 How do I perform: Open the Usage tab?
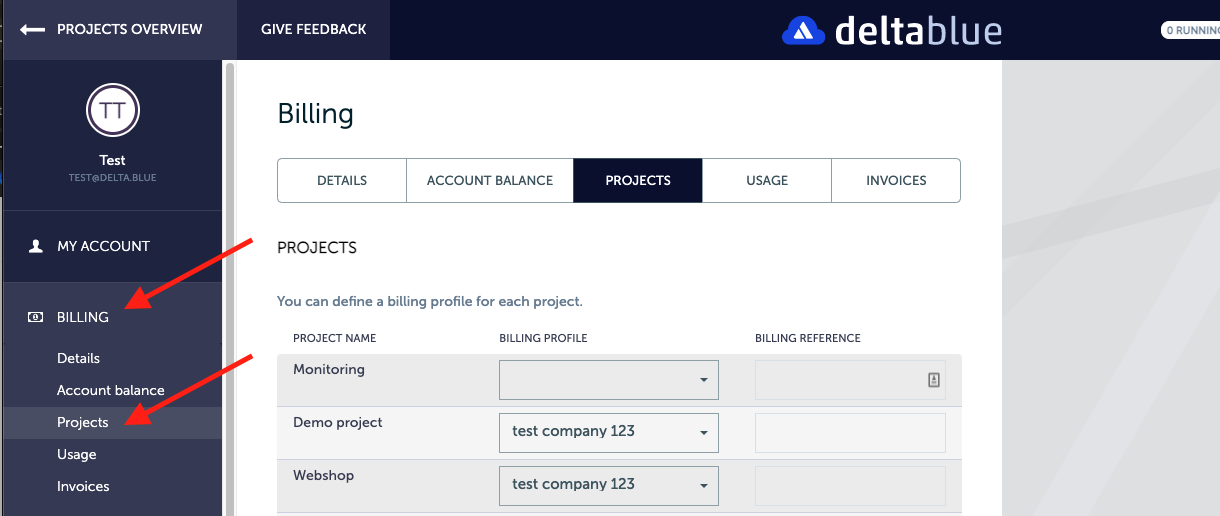[767, 181]
